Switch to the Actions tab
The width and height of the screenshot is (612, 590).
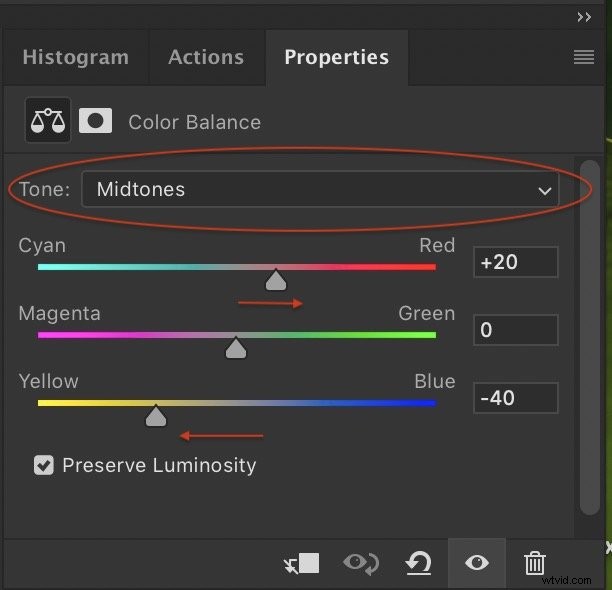[x=206, y=57]
